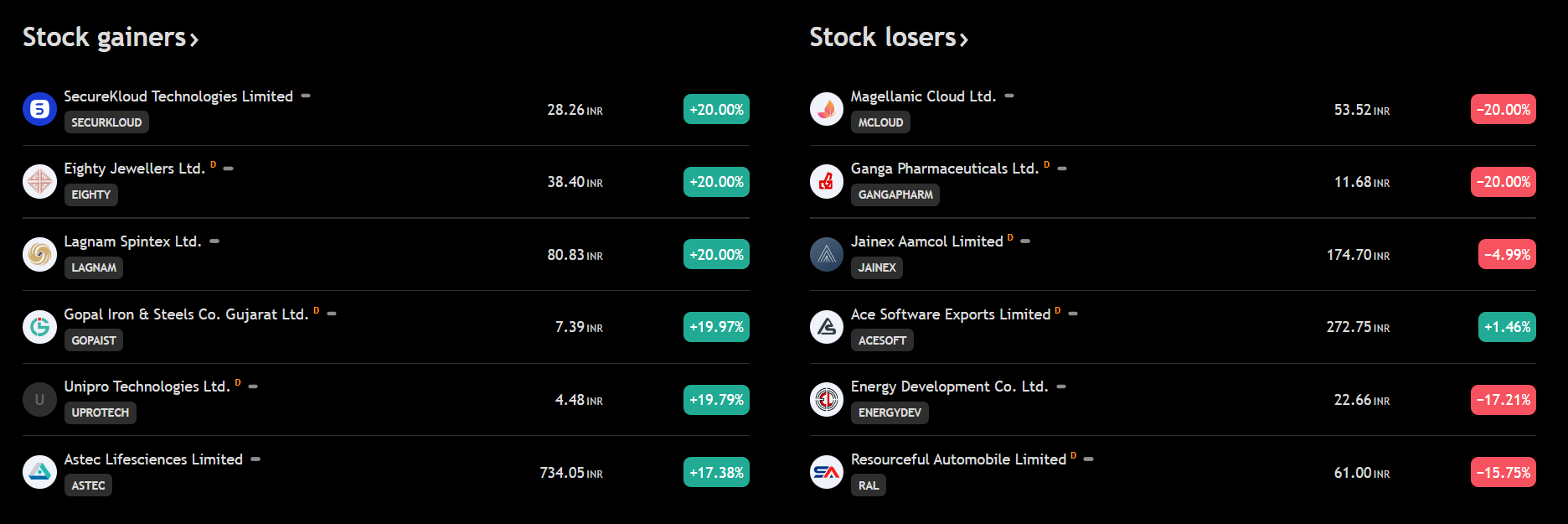Click the Unipro Technologies placeholder U icon

point(39,400)
